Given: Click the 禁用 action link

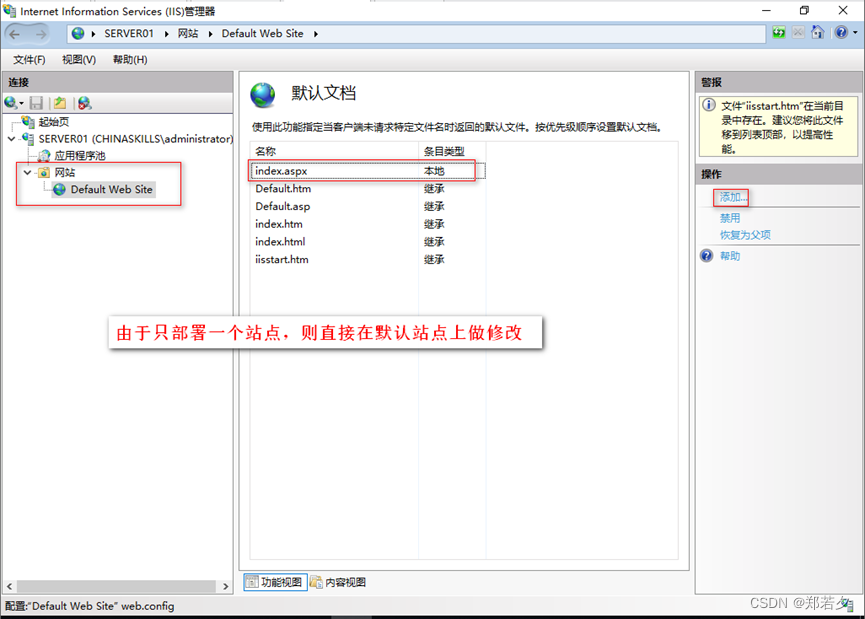Looking at the screenshot, I should pos(730,218).
